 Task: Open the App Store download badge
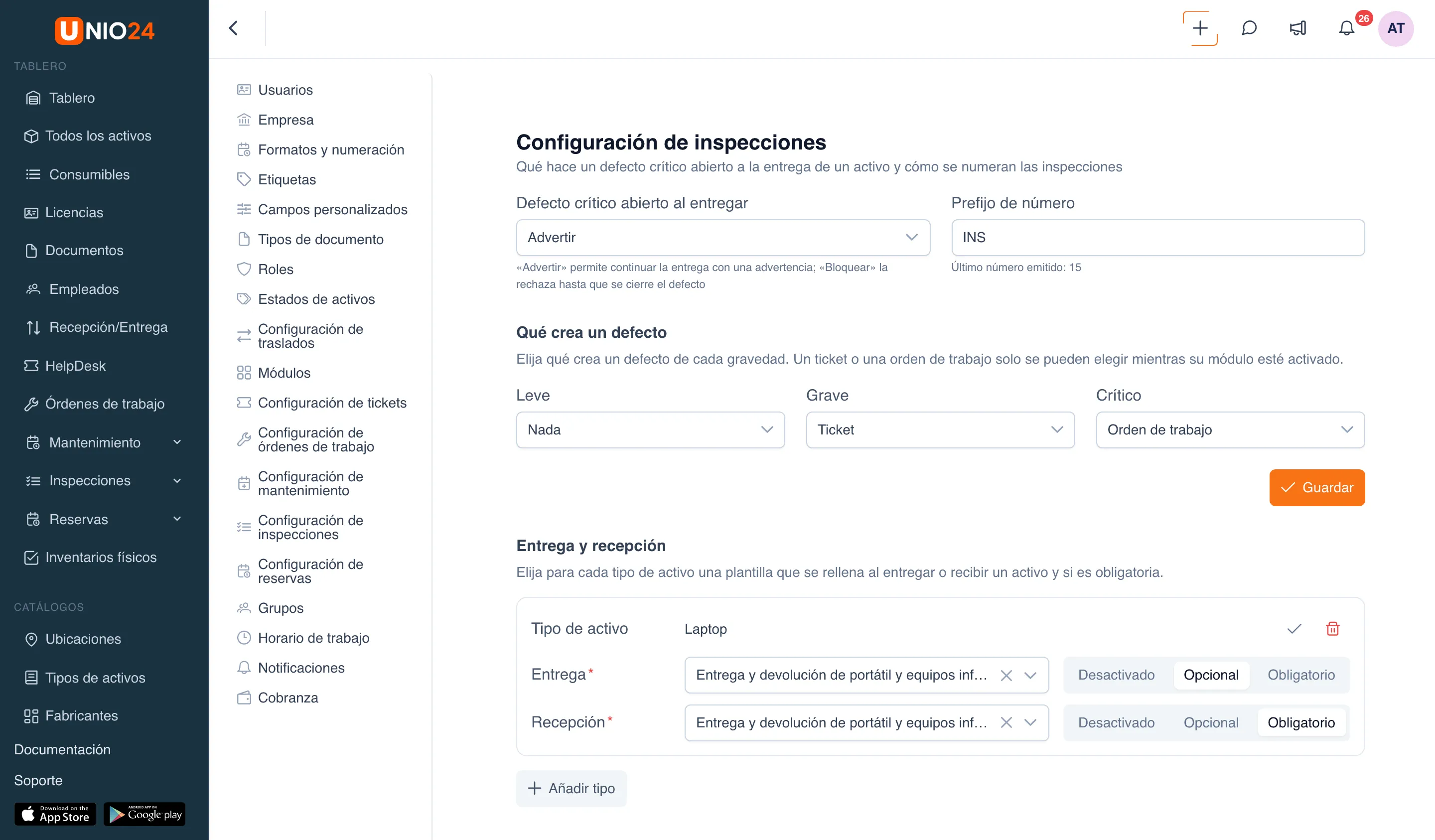coord(55,814)
